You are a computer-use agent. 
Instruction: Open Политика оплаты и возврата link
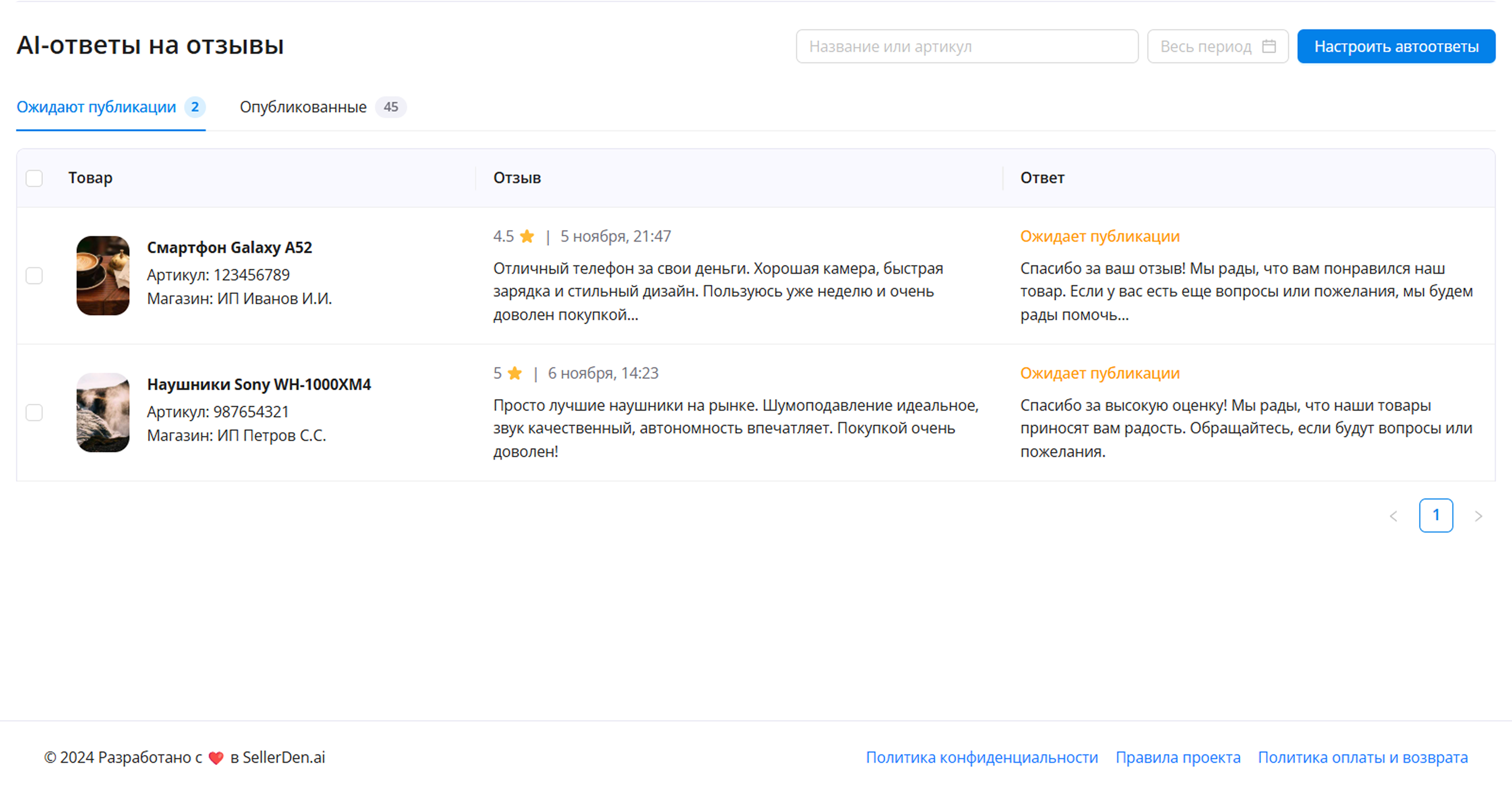(1362, 757)
